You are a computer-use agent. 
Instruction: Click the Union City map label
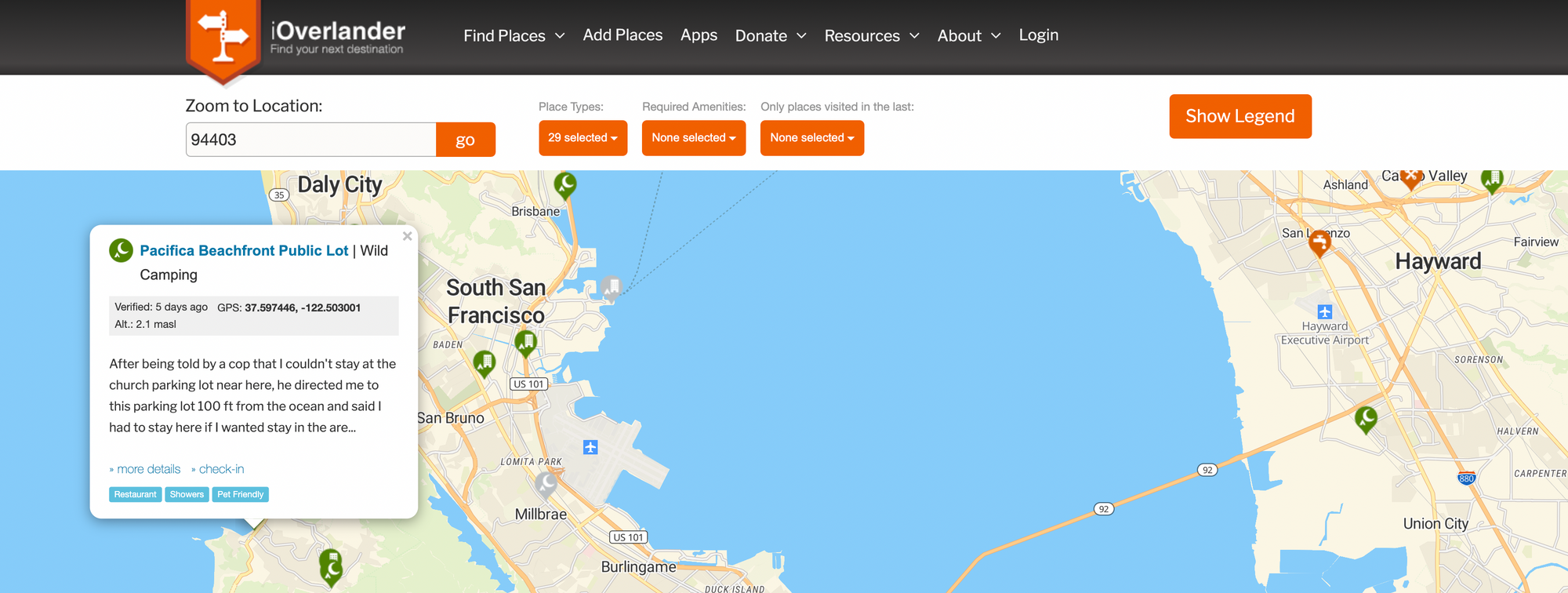[x=1436, y=524]
